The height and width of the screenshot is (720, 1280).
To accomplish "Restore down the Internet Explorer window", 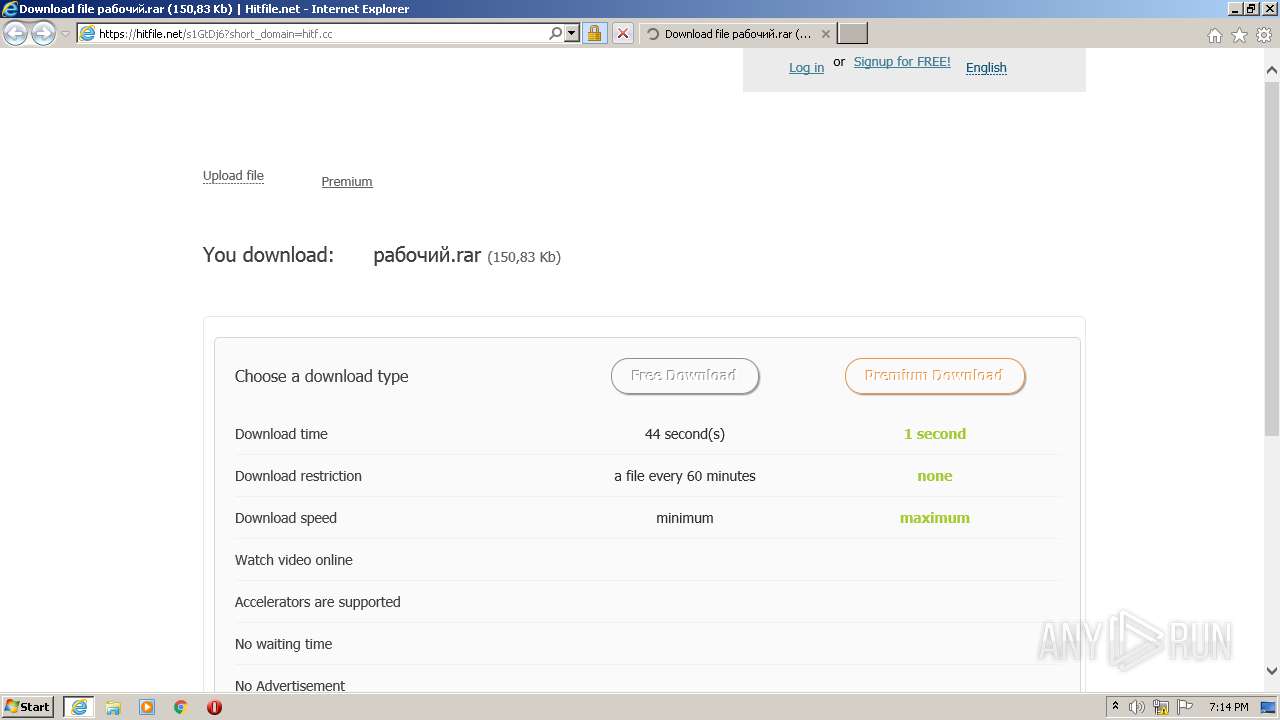I will 1250,8.
